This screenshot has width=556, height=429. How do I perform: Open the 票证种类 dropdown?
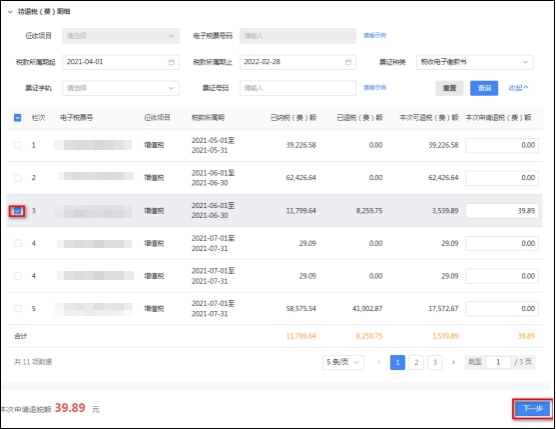point(475,62)
